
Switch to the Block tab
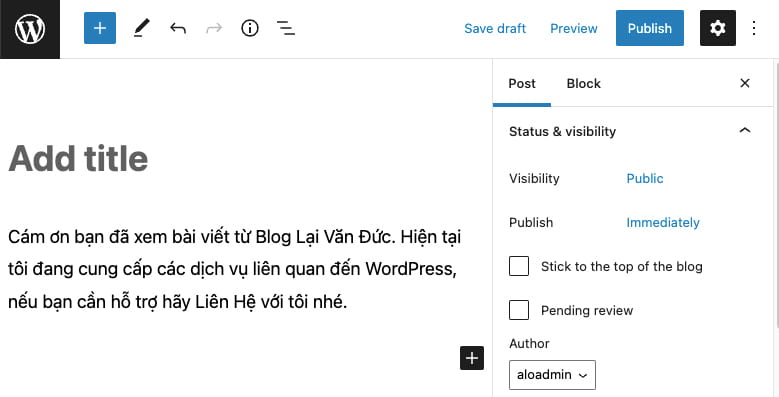pyautogui.click(x=583, y=83)
